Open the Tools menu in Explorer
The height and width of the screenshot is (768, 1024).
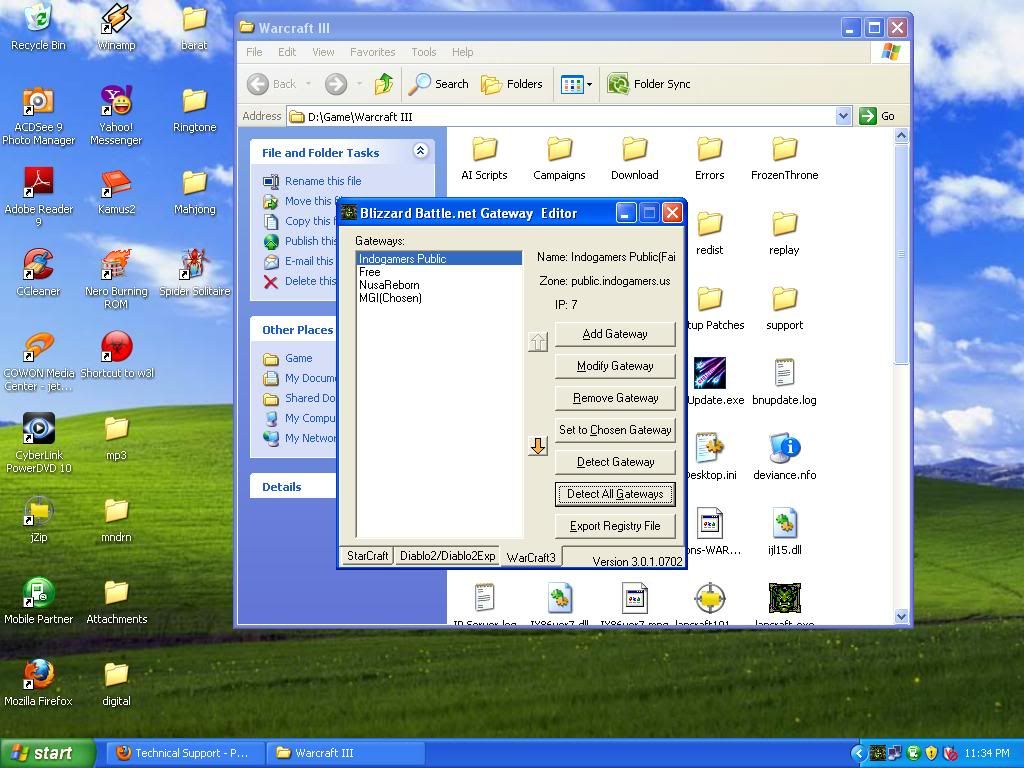(423, 52)
